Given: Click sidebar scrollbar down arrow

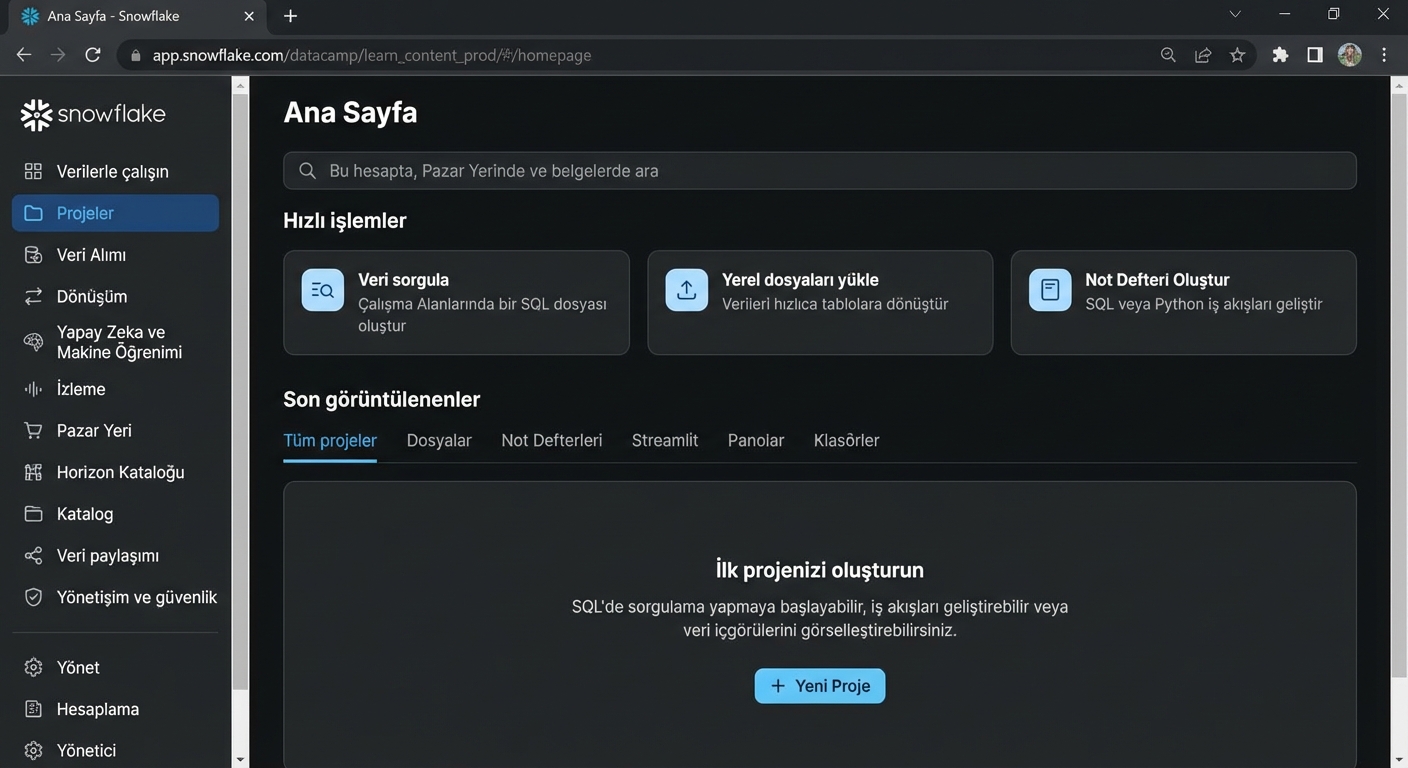Looking at the screenshot, I should 240,759.
